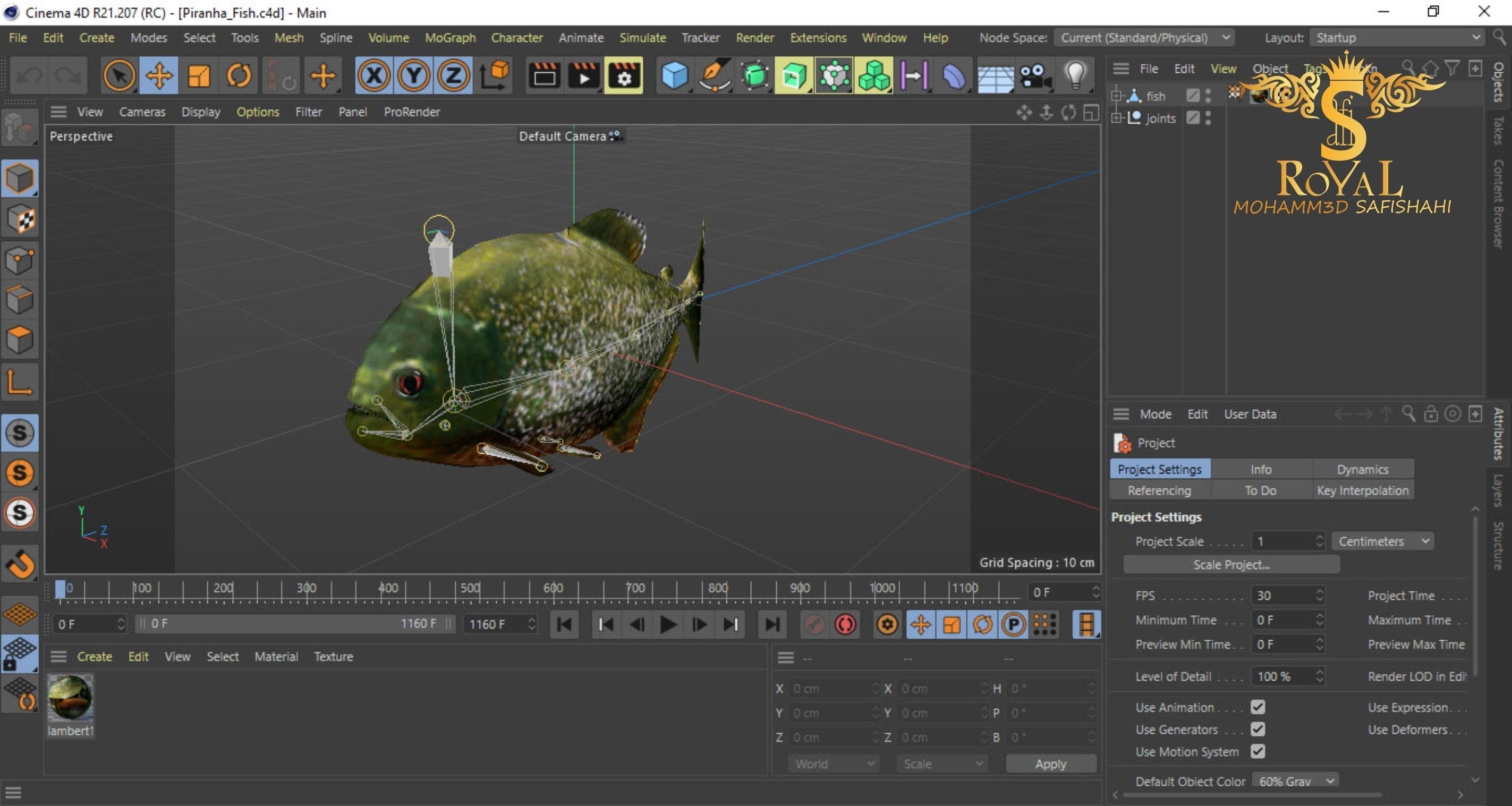Switch to Texture mode in sidebar

(20, 219)
